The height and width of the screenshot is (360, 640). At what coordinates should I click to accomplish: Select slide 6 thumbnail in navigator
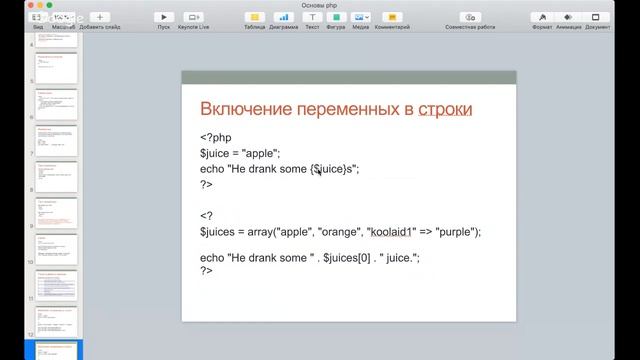click(x=56, y=104)
